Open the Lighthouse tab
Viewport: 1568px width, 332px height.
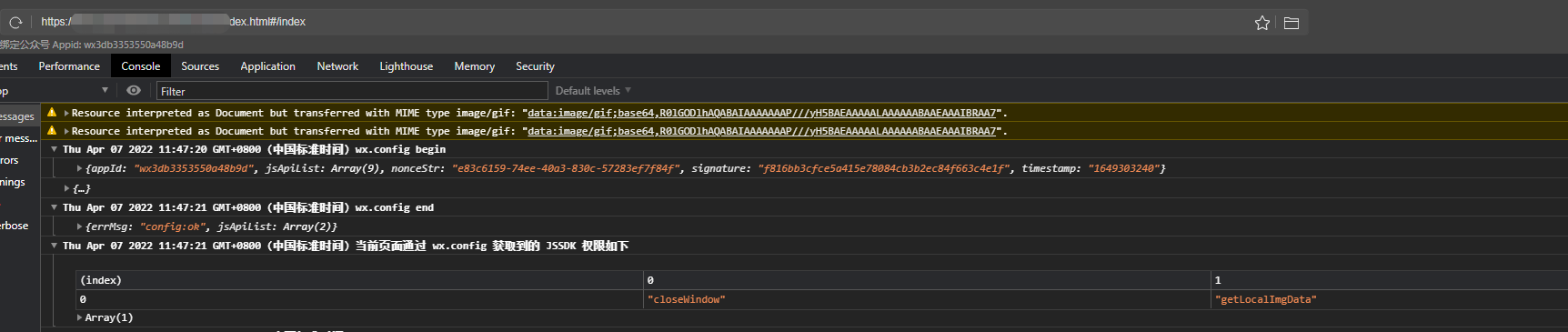(x=406, y=66)
